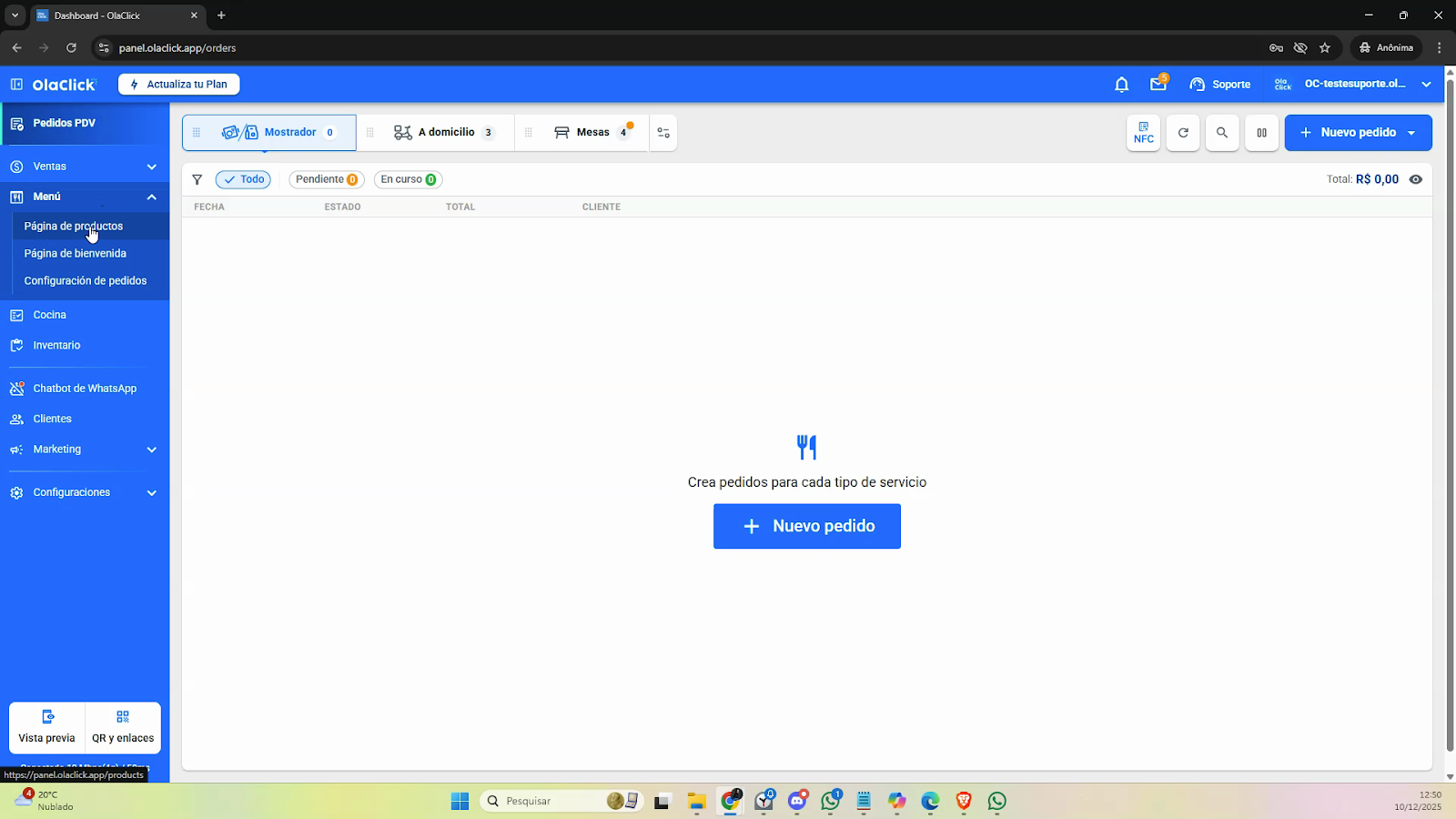Open service tabs settings sliders icon
The image size is (1456, 819).
(663, 133)
